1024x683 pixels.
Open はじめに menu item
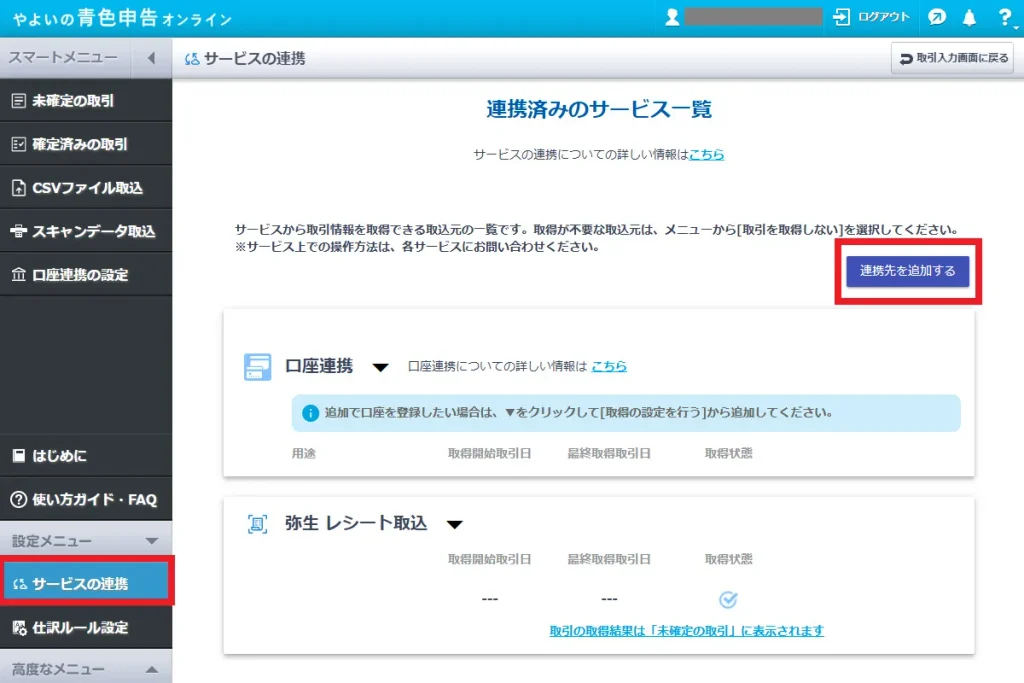(x=86, y=456)
